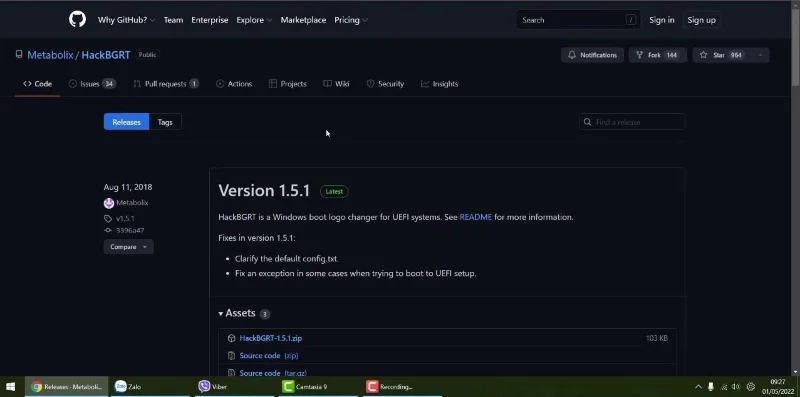Viewport: 800px width, 397px height.
Task: Click the Notifications bell button
Action: (x=592, y=55)
